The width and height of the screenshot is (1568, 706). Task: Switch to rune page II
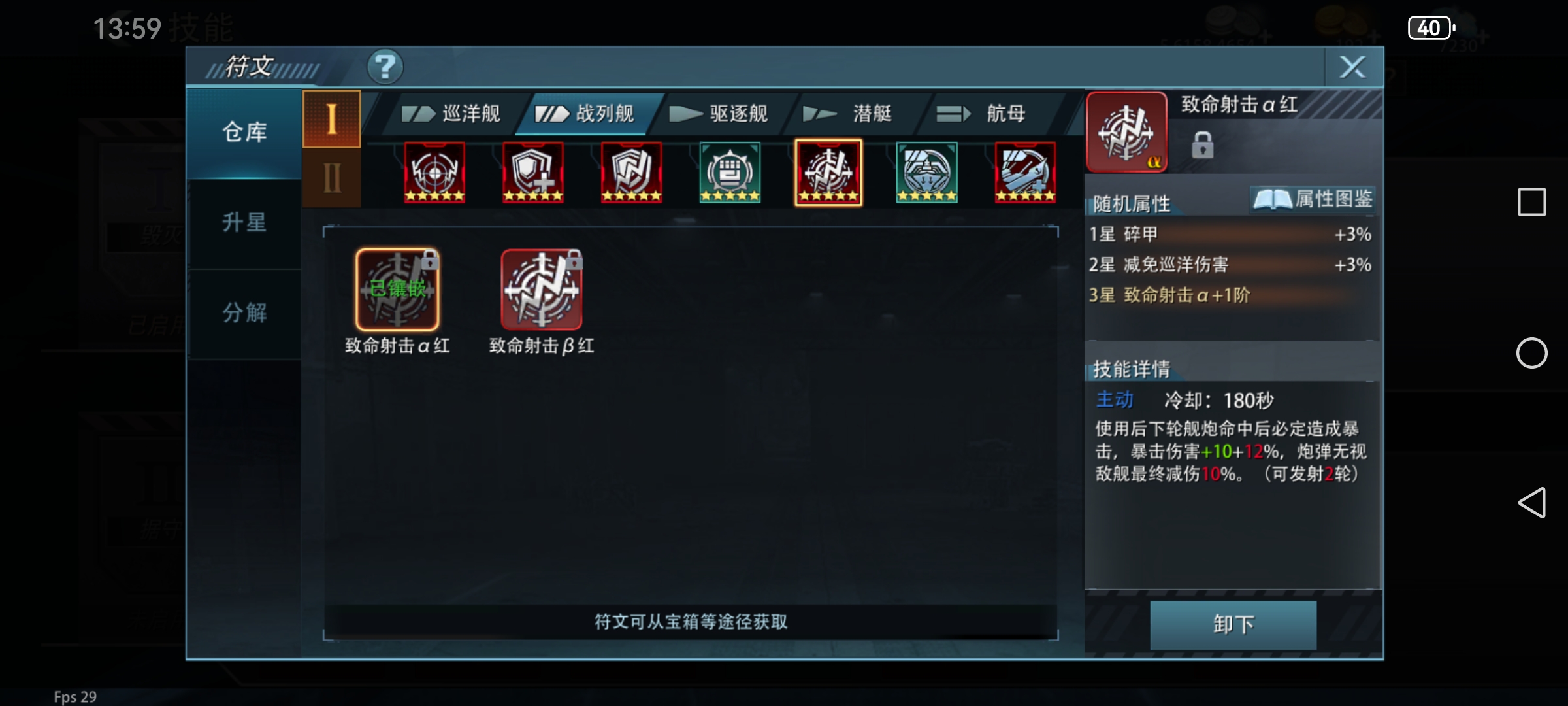[x=331, y=177]
